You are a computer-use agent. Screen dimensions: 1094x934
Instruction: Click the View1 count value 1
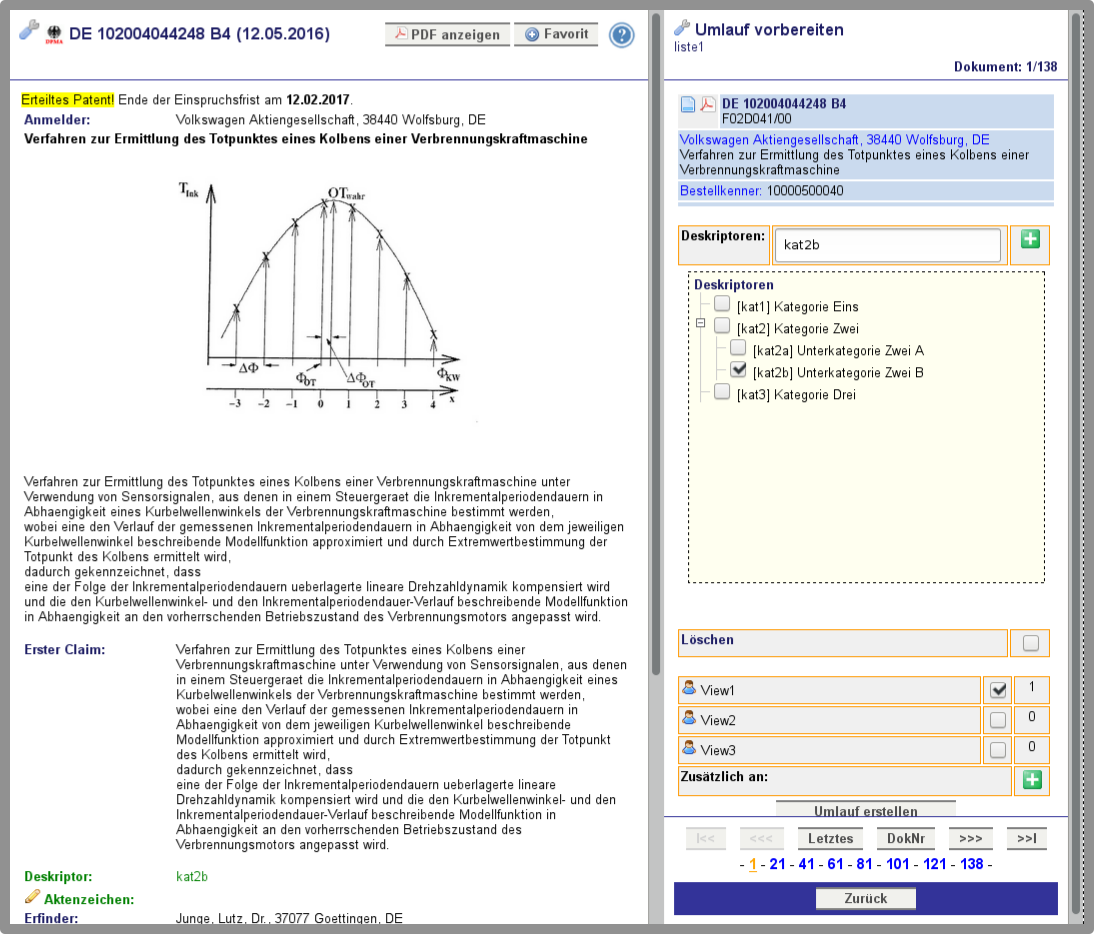[1031, 688]
